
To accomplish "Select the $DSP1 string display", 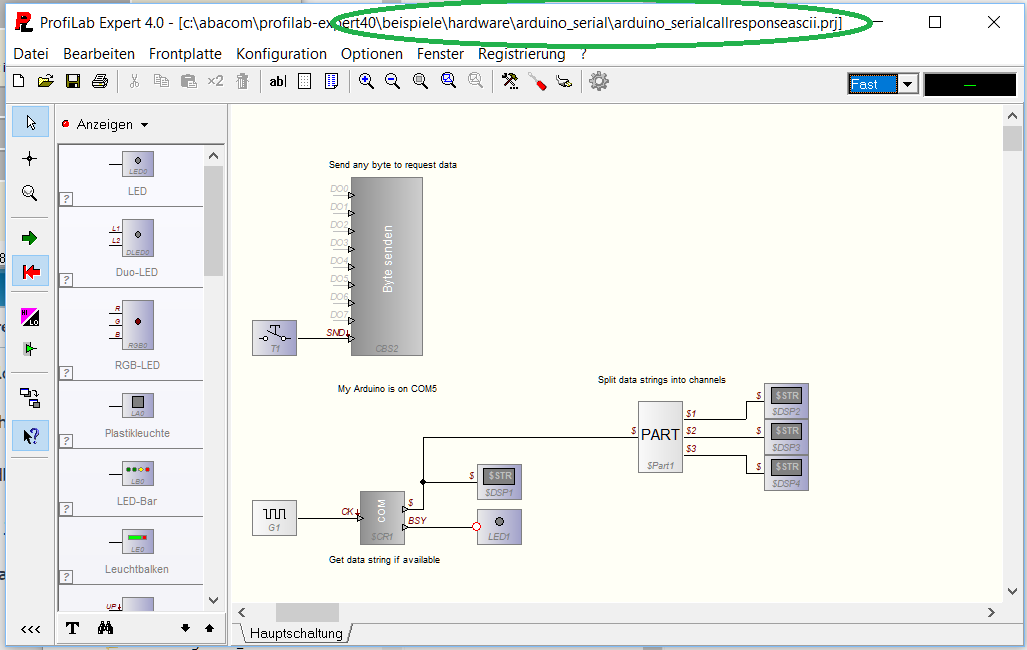I will pyautogui.click(x=499, y=482).
